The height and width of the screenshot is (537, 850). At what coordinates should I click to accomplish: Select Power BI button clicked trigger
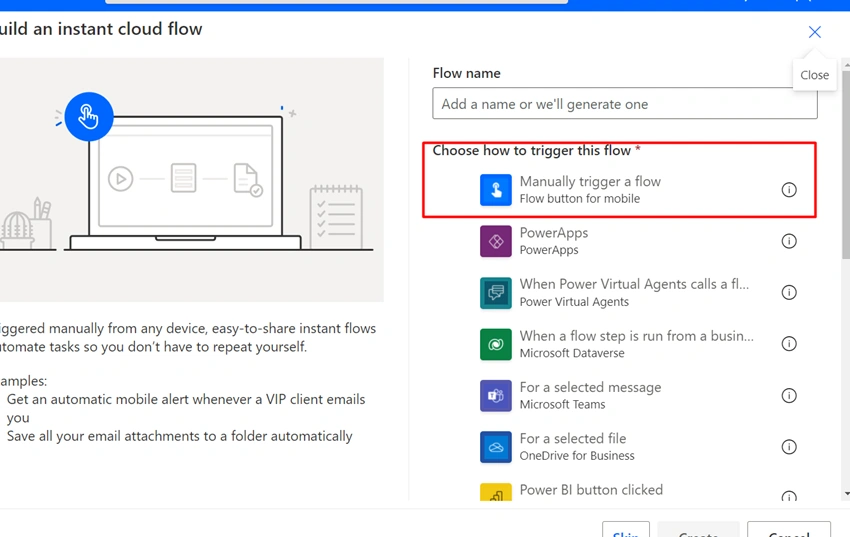(591, 490)
